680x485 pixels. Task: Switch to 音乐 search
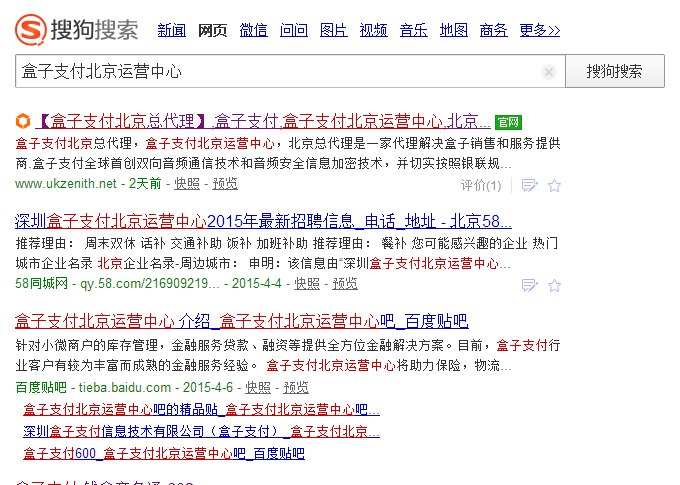(x=413, y=30)
